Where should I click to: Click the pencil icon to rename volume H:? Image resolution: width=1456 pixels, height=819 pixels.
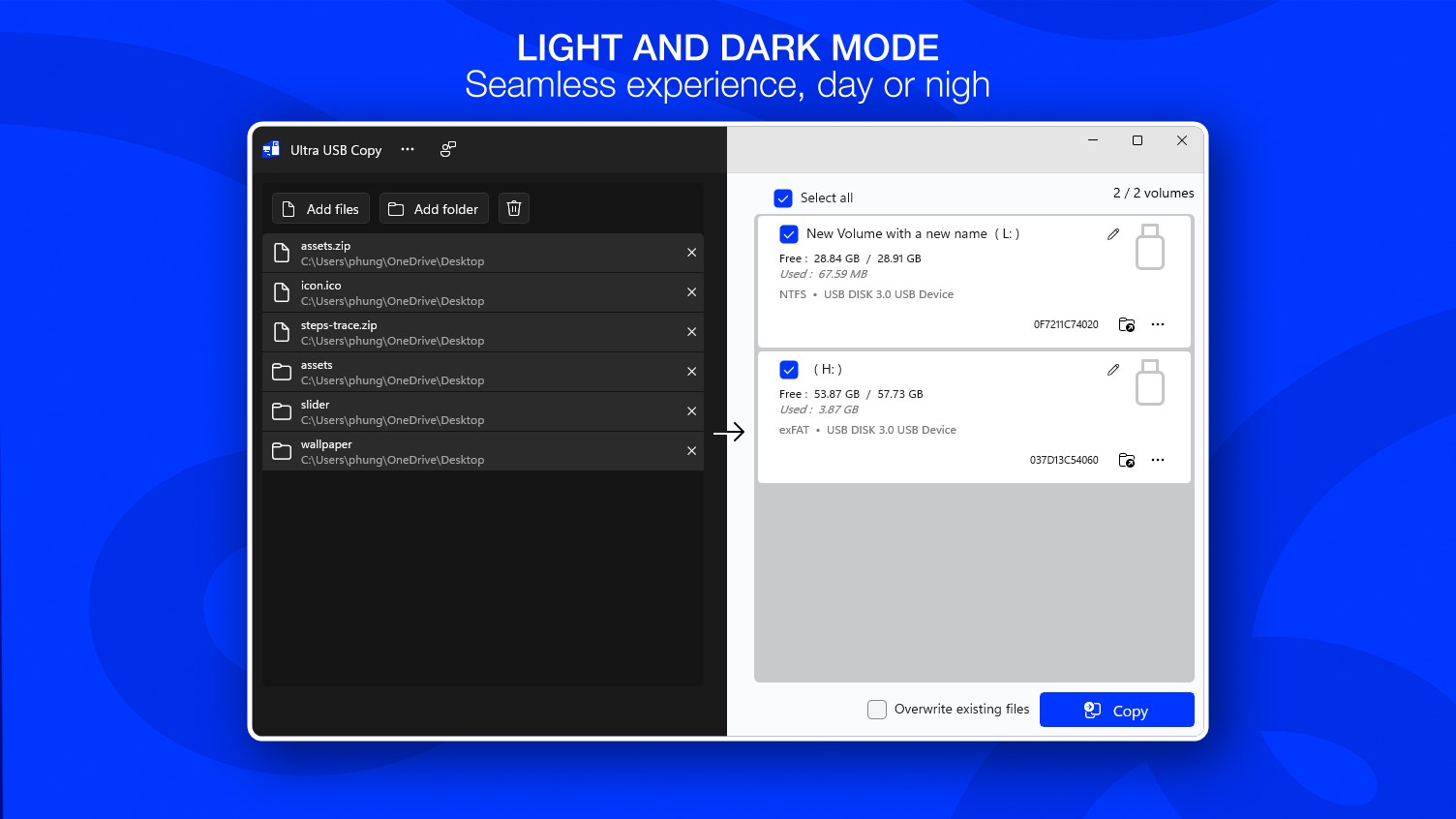(x=1113, y=370)
